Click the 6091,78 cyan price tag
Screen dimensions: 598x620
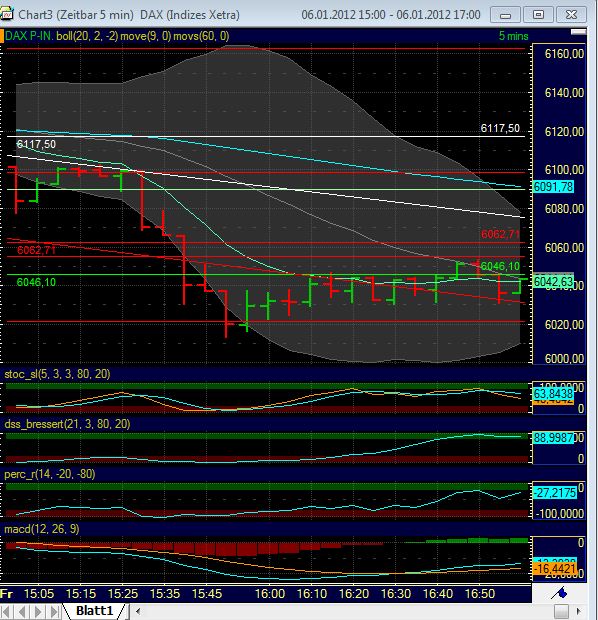pos(553,187)
